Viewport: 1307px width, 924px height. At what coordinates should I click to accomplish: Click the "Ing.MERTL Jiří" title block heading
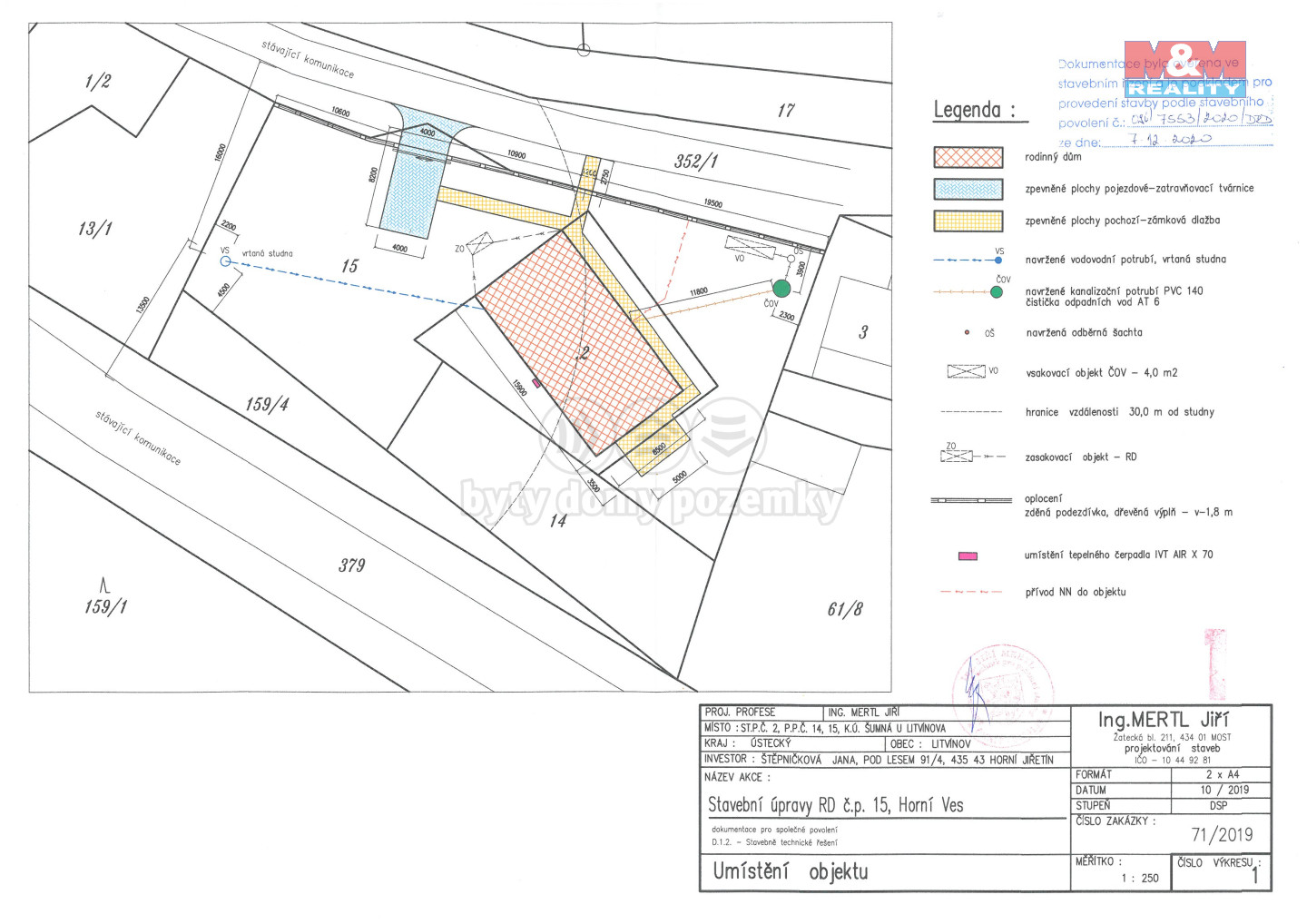coord(1164,720)
